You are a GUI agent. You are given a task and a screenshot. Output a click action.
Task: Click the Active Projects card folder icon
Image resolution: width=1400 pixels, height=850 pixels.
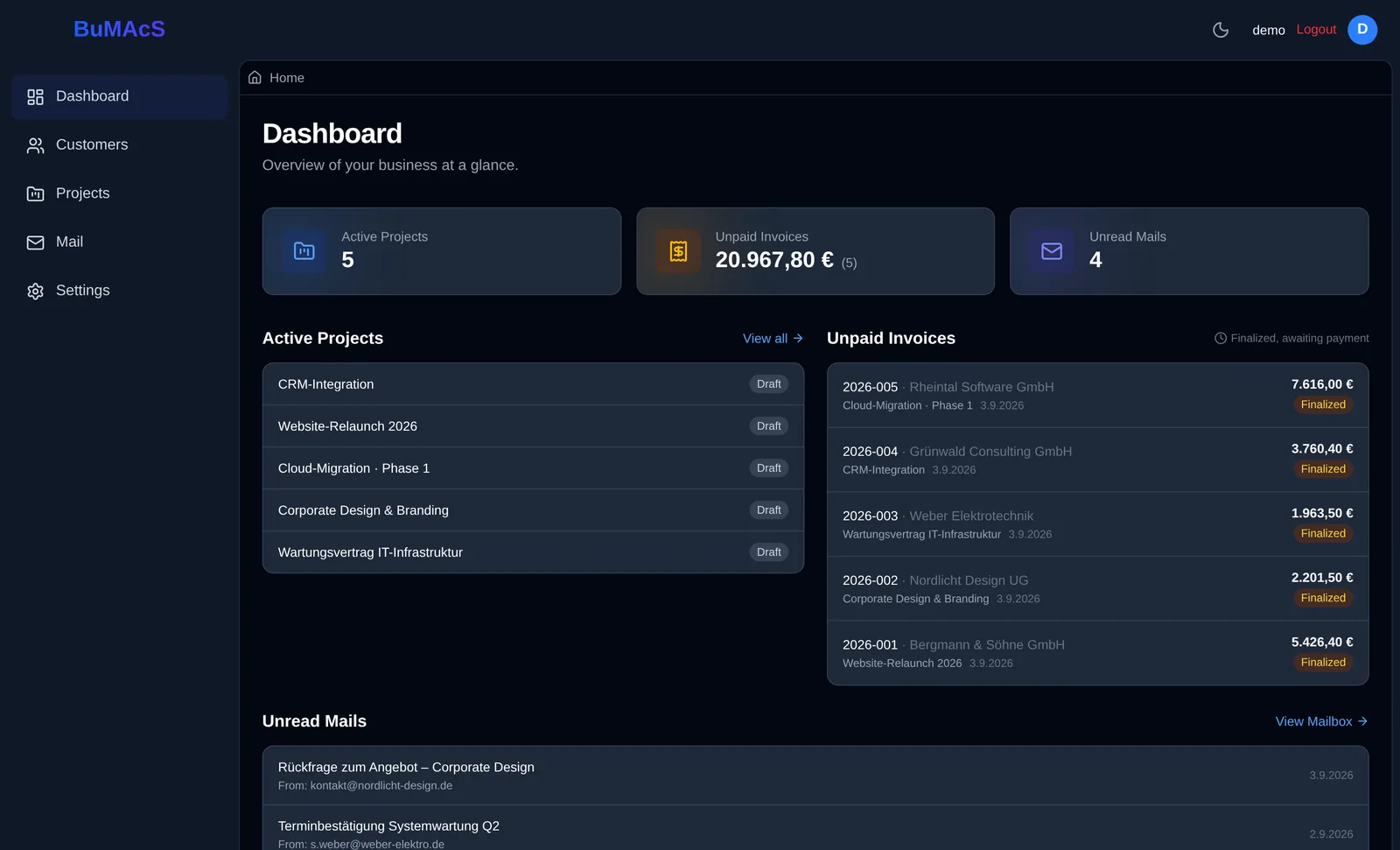point(304,251)
